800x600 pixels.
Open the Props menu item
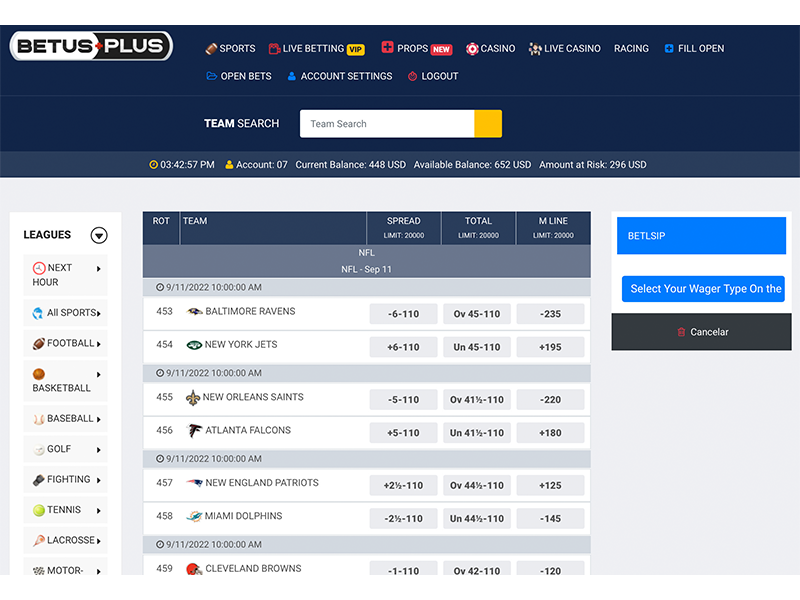pos(412,49)
